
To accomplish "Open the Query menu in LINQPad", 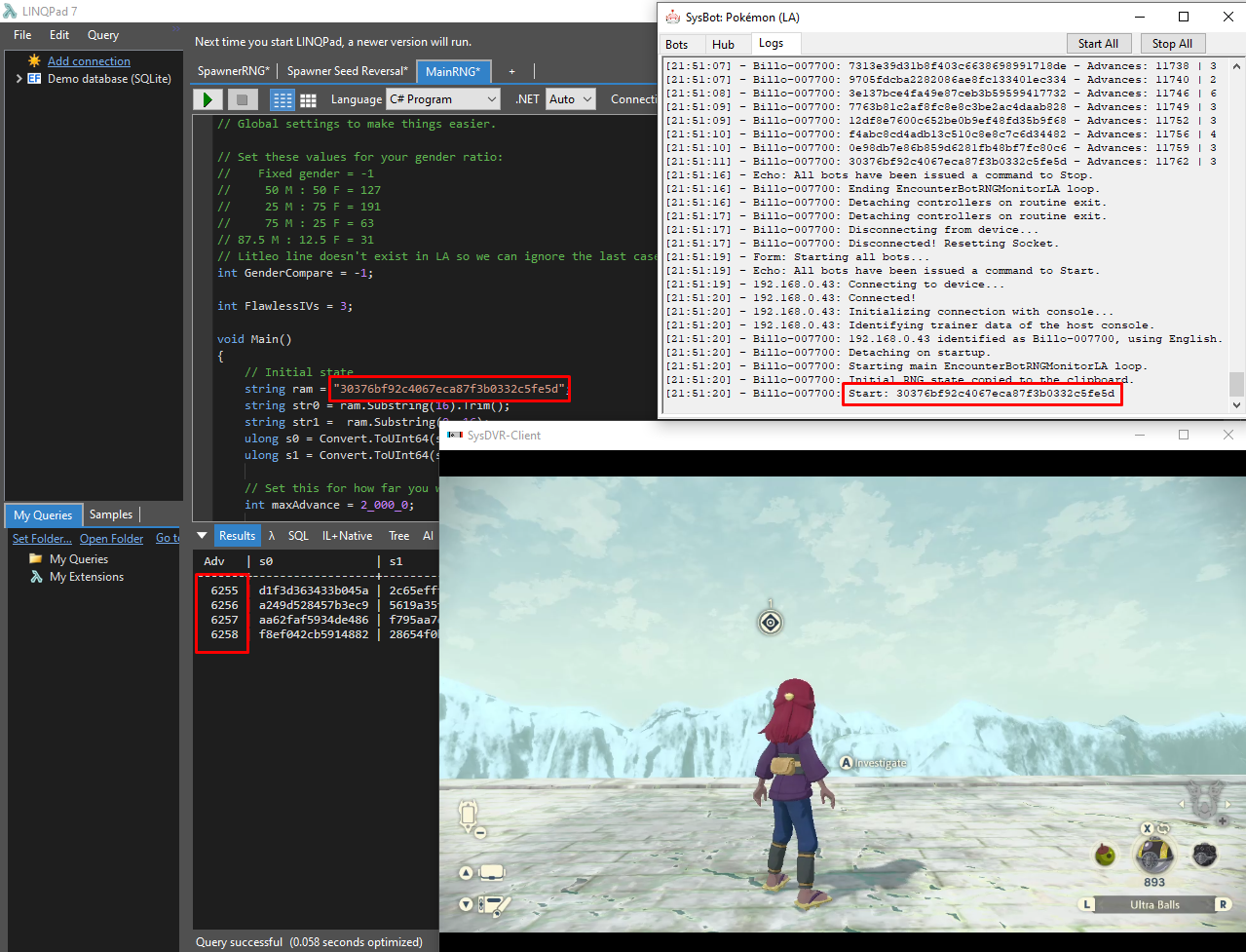I will point(103,35).
